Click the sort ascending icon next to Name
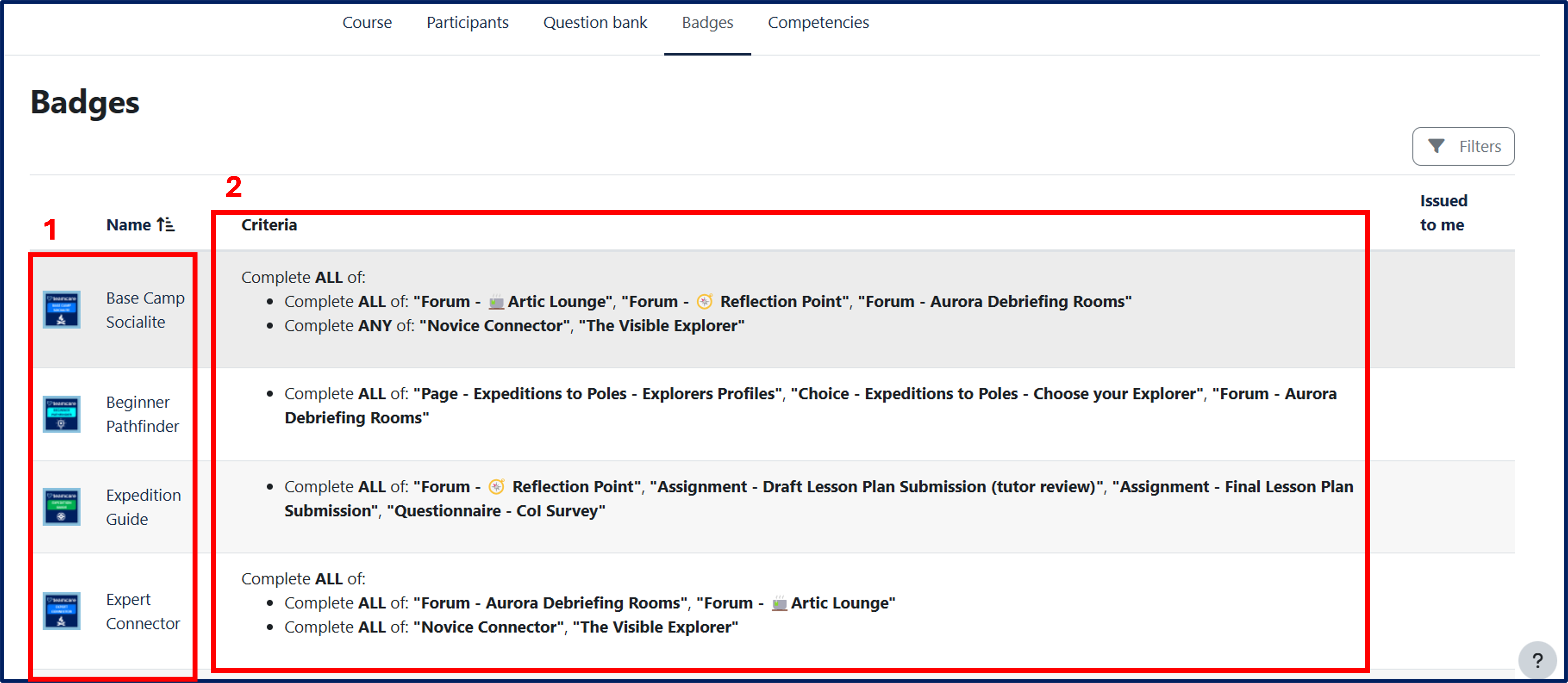This screenshot has height=683, width=1568. pyautogui.click(x=166, y=225)
